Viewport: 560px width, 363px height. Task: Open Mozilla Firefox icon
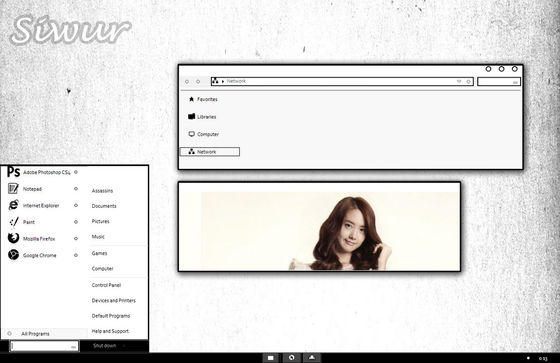13,238
